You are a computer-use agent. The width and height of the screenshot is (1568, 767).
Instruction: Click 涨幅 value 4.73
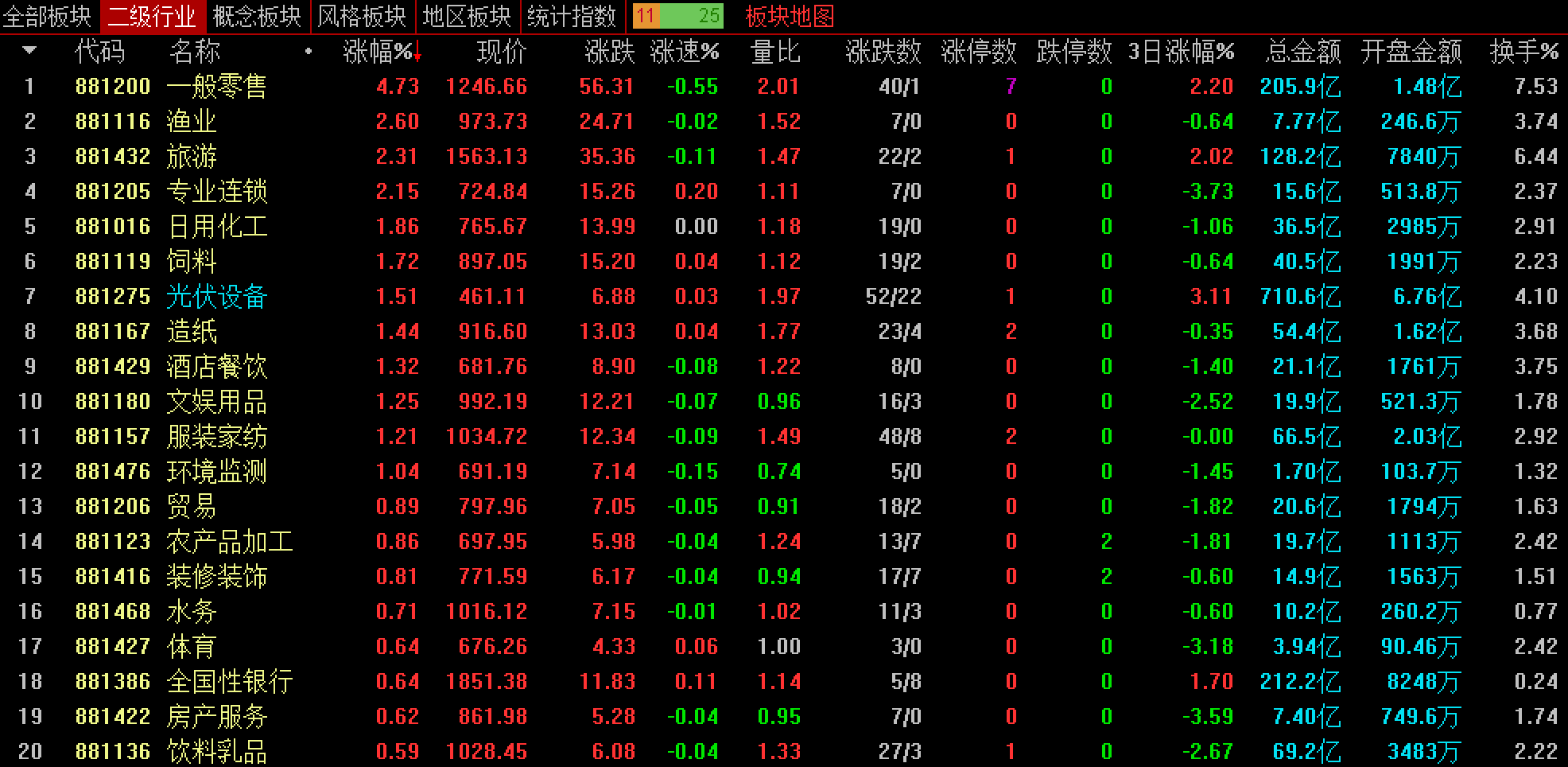(398, 86)
